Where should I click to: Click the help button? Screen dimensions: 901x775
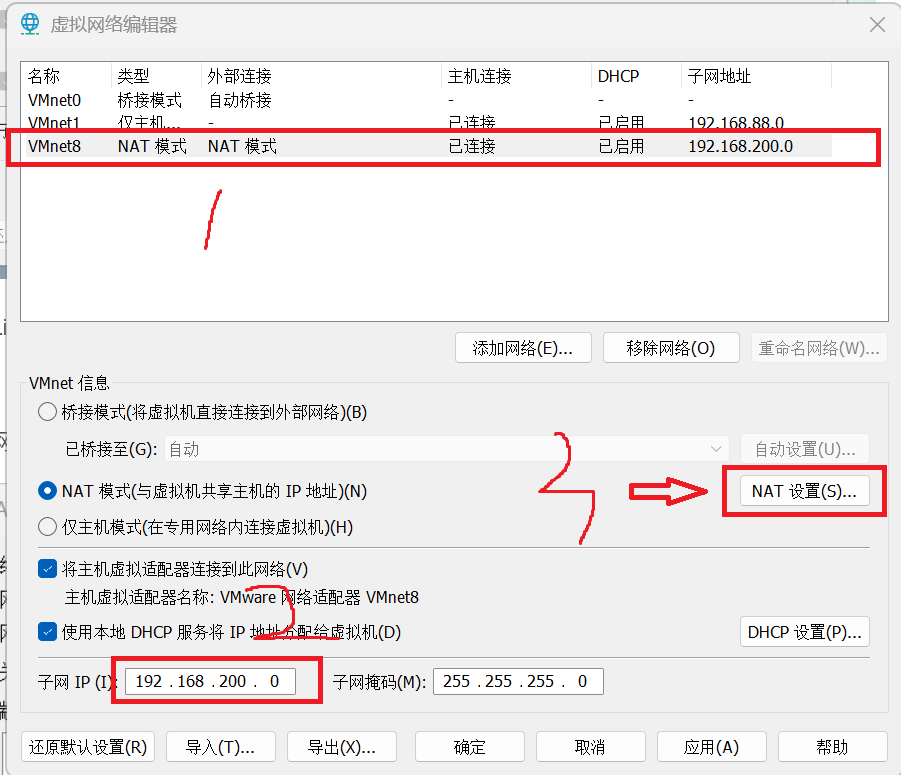(x=833, y=746)
